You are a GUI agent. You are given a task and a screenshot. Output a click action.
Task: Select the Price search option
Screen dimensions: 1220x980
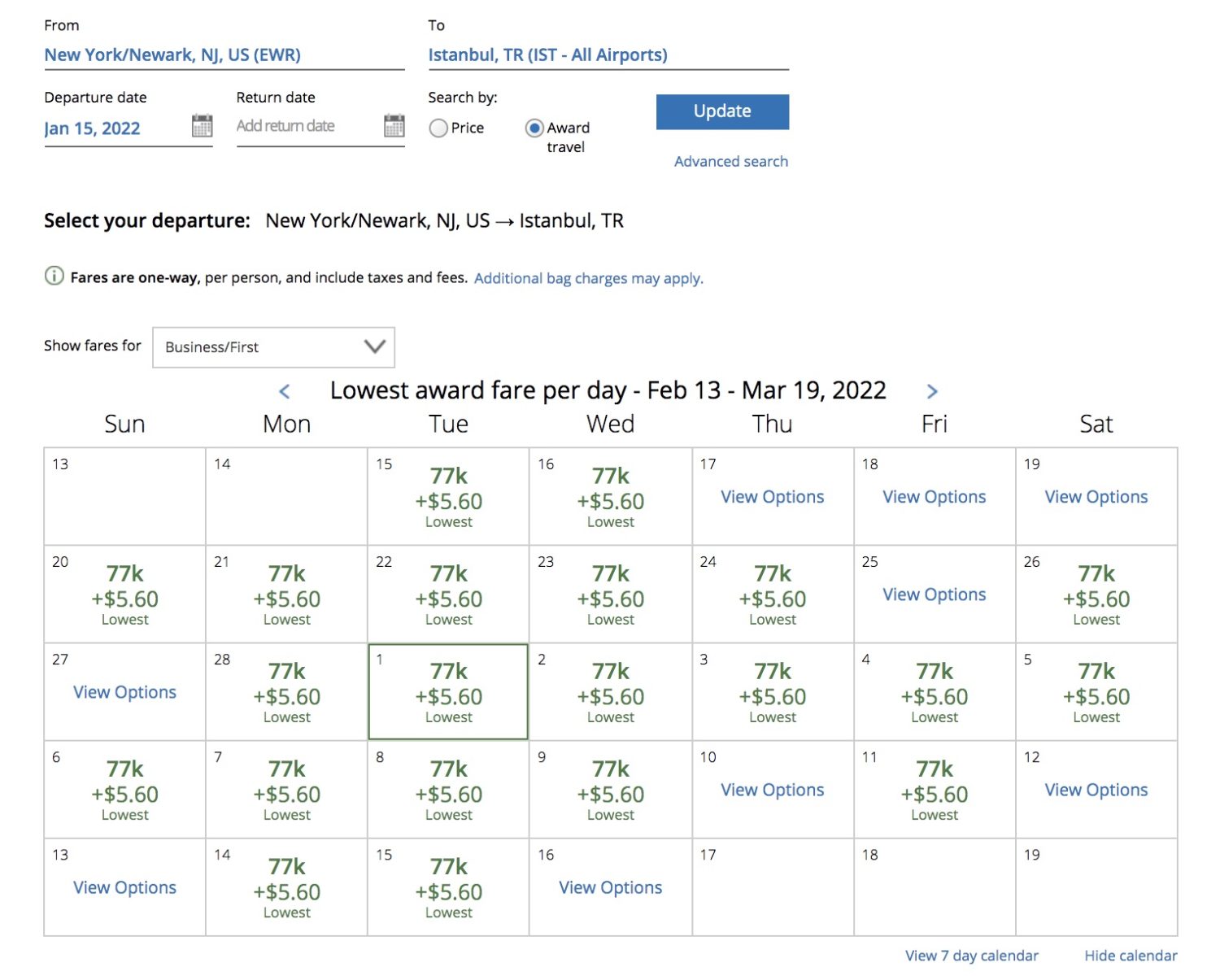click(438, 128)
